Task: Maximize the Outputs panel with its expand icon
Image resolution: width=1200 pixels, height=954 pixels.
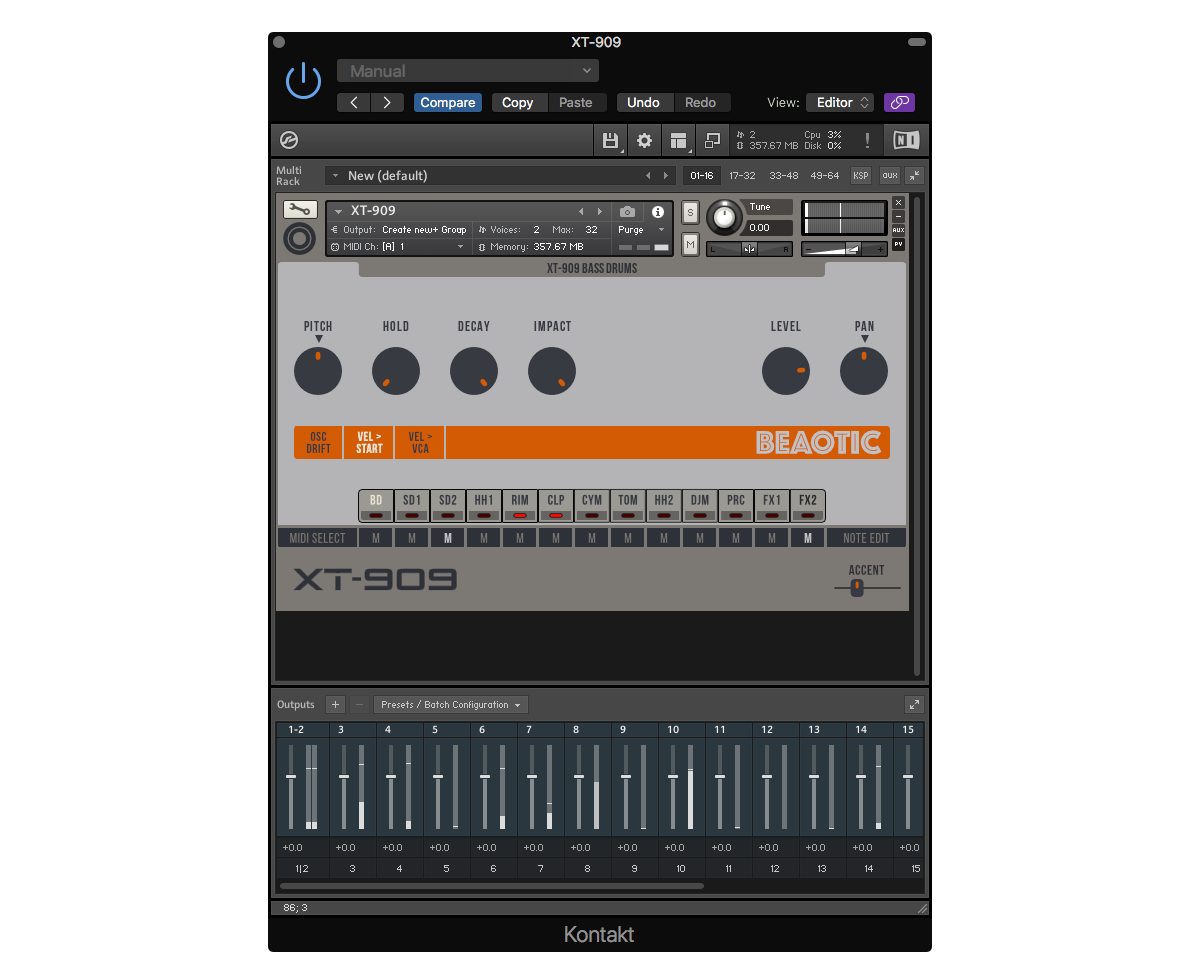Action: [x=914, y=704]
